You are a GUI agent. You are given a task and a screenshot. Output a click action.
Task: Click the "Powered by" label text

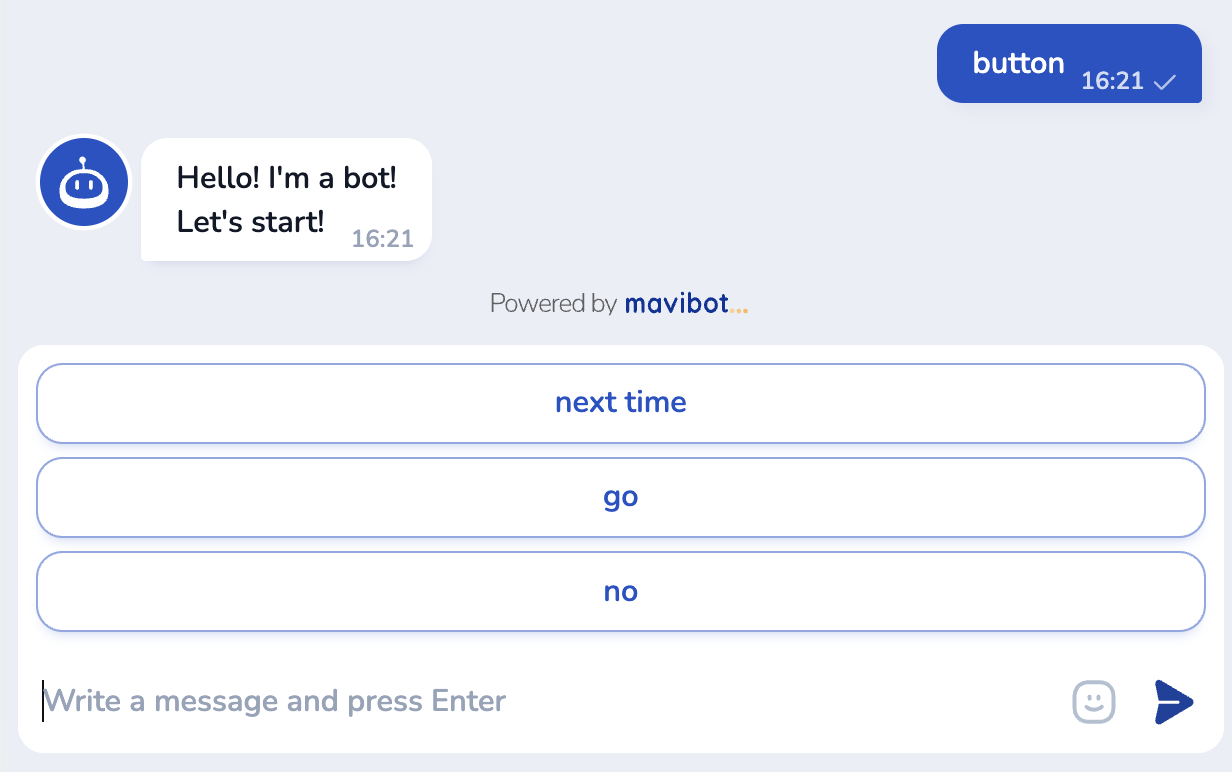click(x=553, y=303)
